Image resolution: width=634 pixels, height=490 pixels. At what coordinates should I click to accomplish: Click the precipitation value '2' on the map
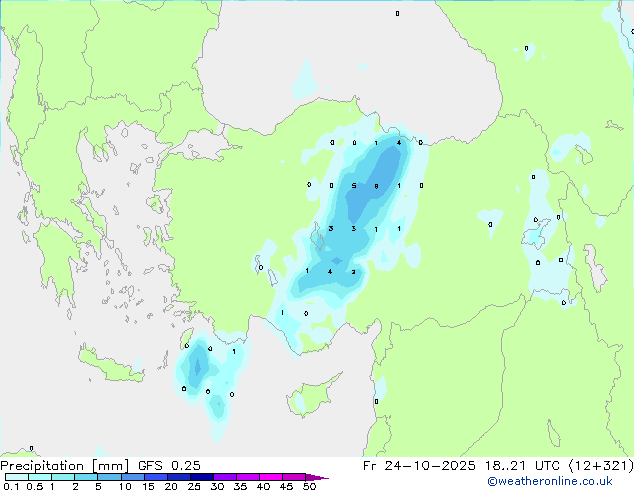[353, 272]
